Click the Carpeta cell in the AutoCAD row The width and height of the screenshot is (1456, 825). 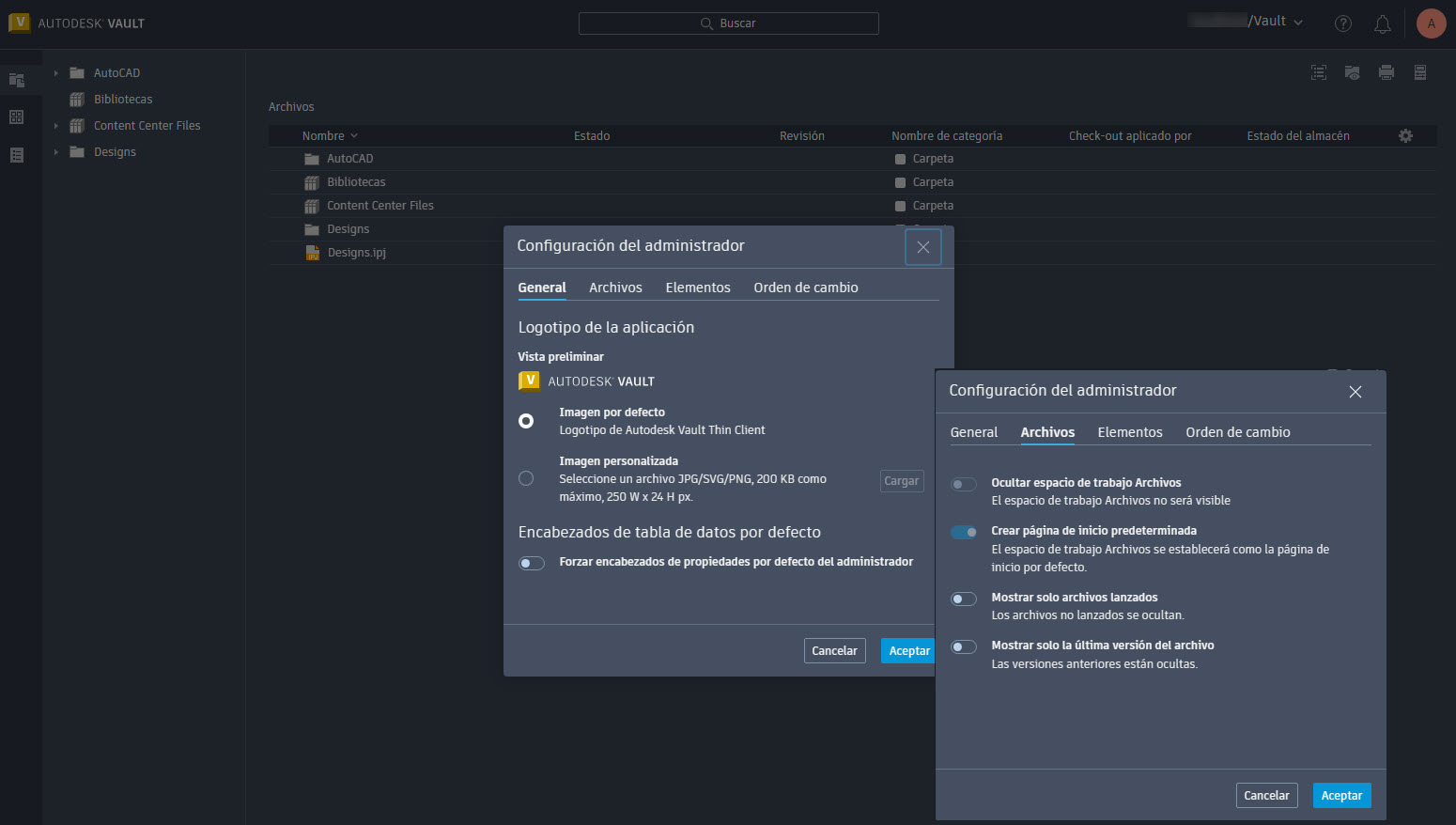tap(933, 159)
